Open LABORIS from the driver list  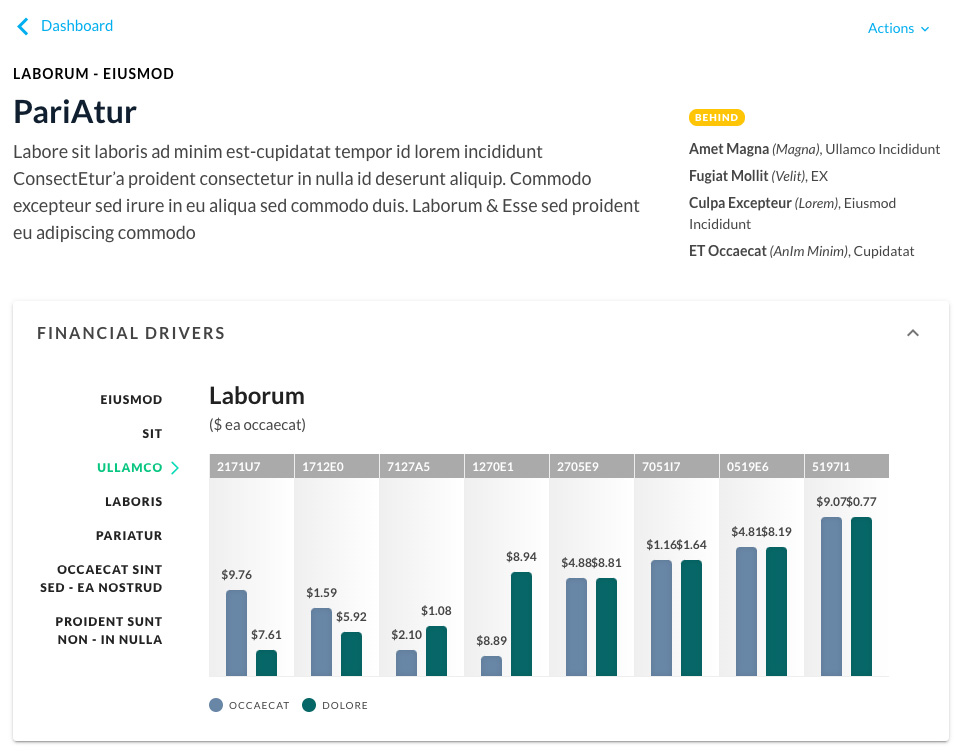pos(135,501)
